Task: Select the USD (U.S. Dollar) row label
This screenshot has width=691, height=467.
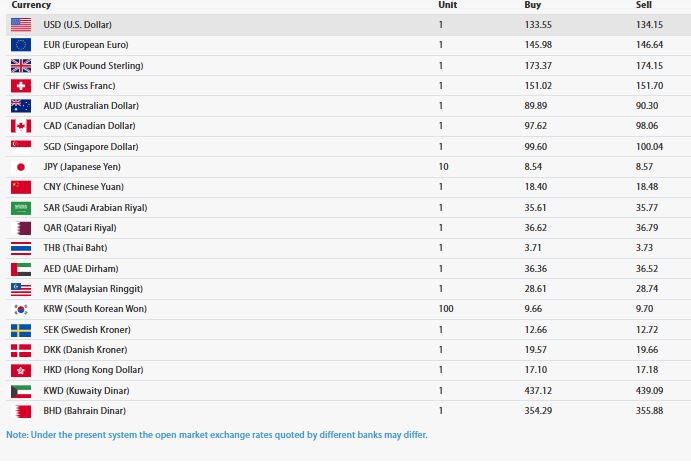Action: 78,25
